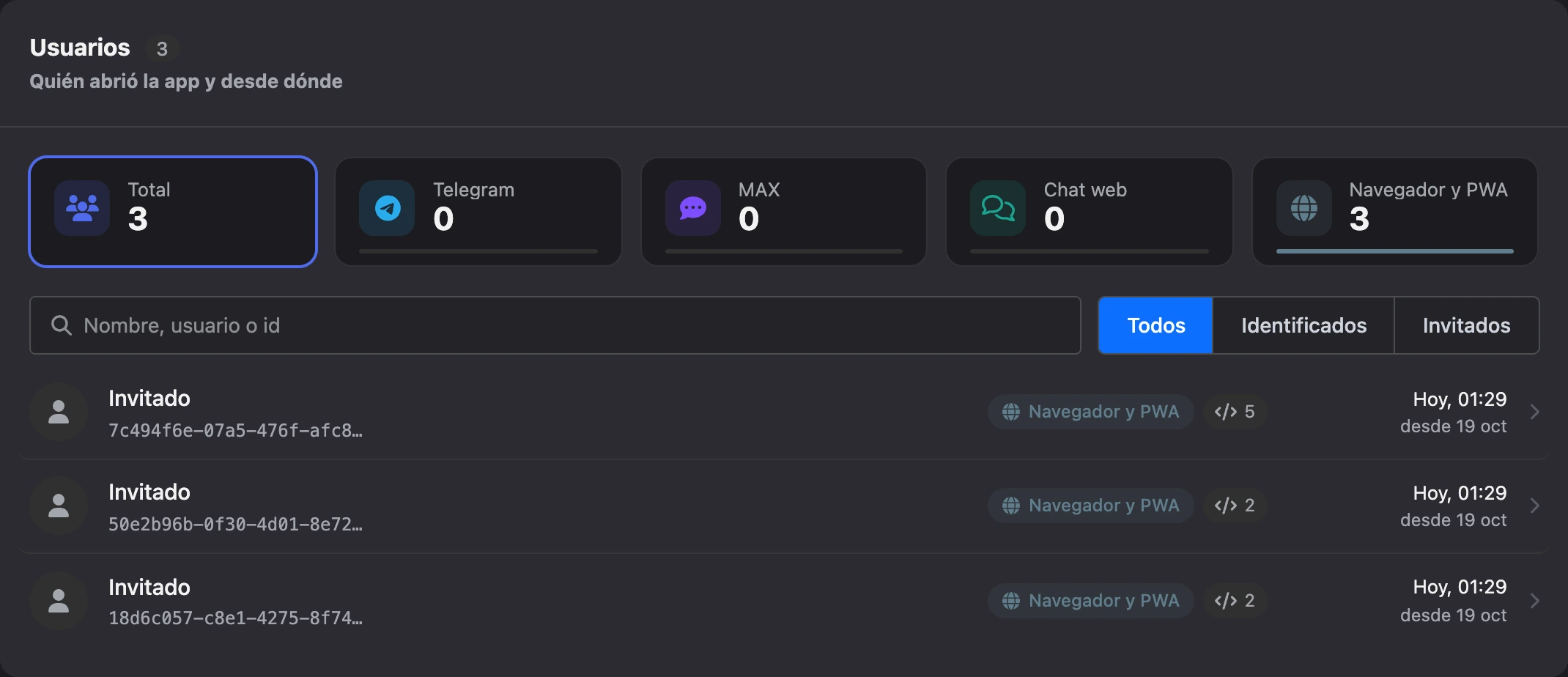The width and height of the screenshot is (1568, 677).
Task: Click code badge in the 18d6c057 row
Action: tap(1235, 601)
